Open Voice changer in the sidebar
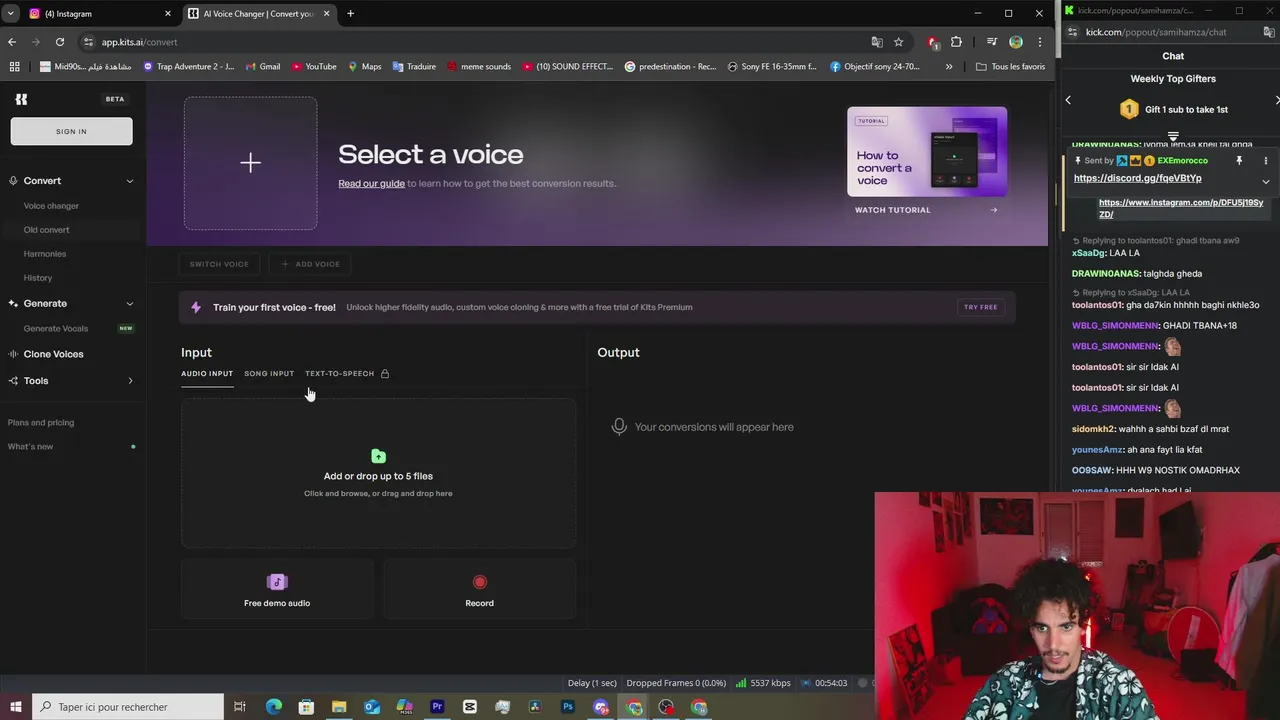Image resolution: width=1280 pixels, height=720 pixels. click(51, 206)
